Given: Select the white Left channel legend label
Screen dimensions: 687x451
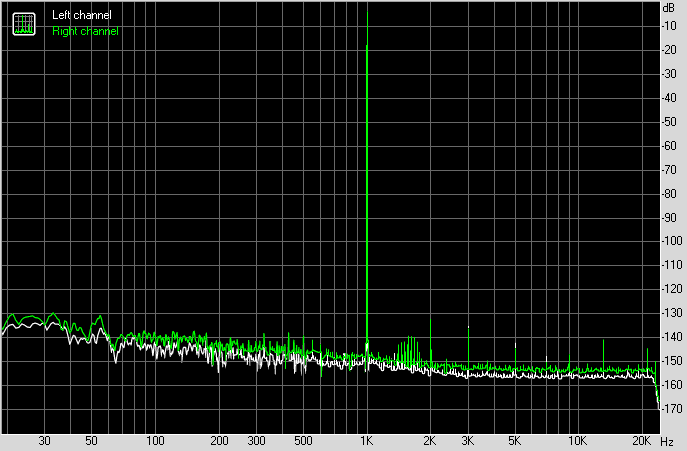Looking at the screenshot, I should (82, 16).
